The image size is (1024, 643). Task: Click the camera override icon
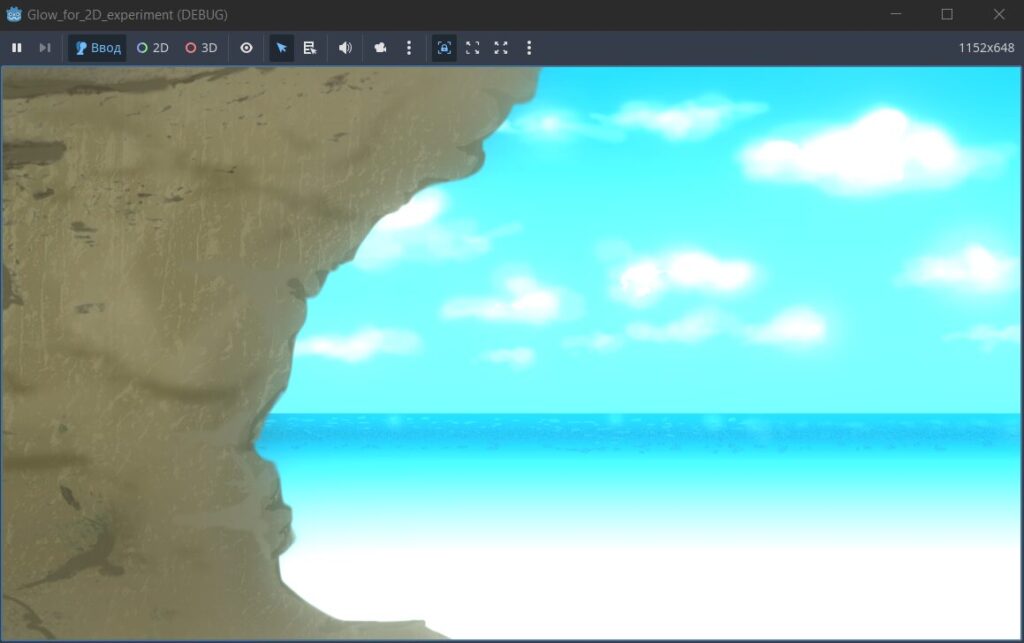(x=380, y=48)
